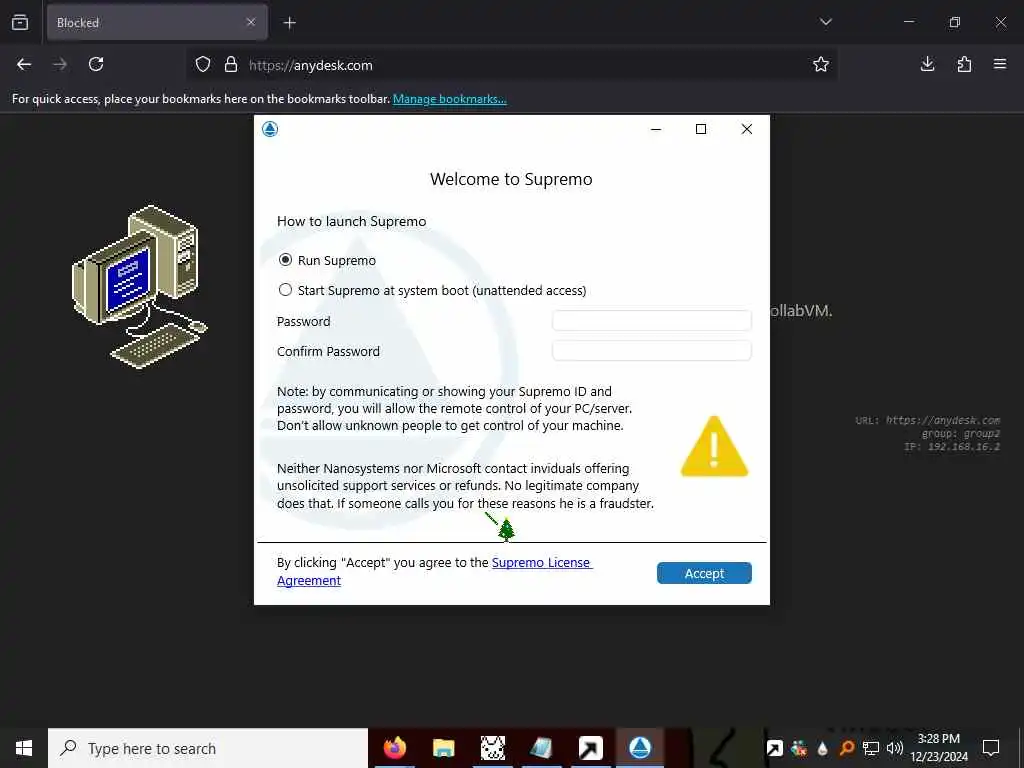This screenshot has height=768, width=1024.
Task: Close the Blocked tab
Action: point(251,22)
